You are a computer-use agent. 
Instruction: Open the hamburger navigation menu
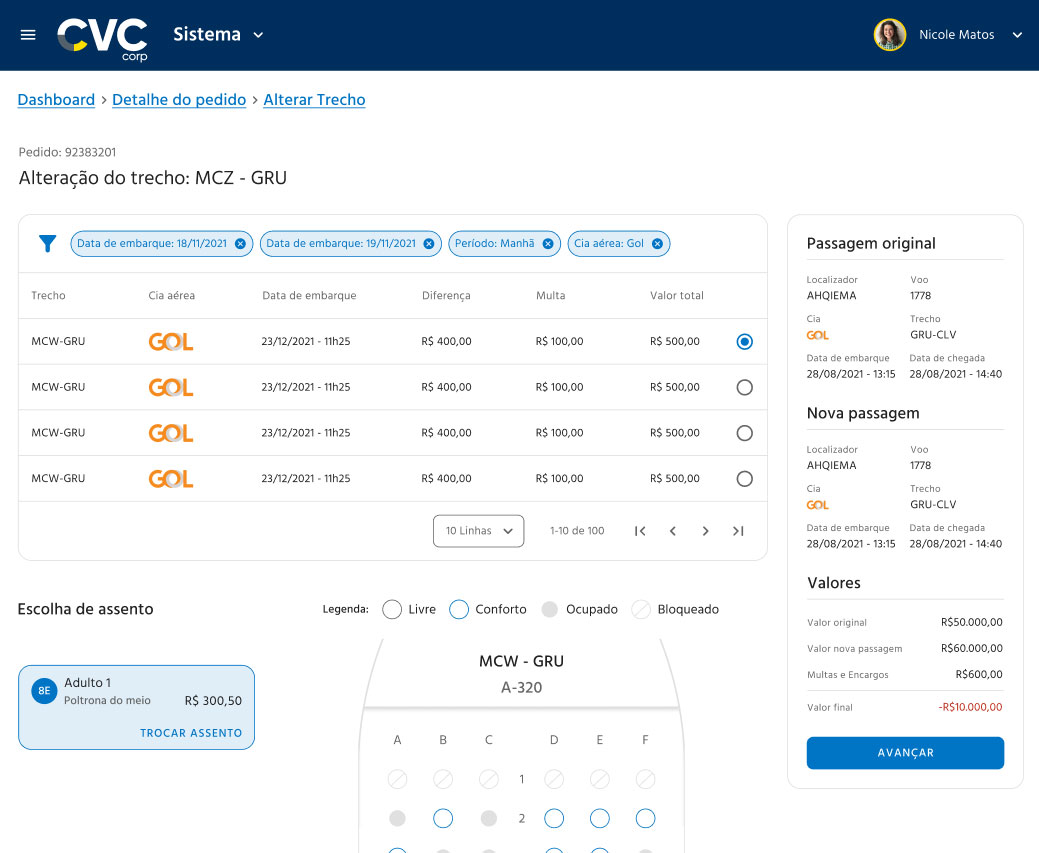tap(27, 34)
